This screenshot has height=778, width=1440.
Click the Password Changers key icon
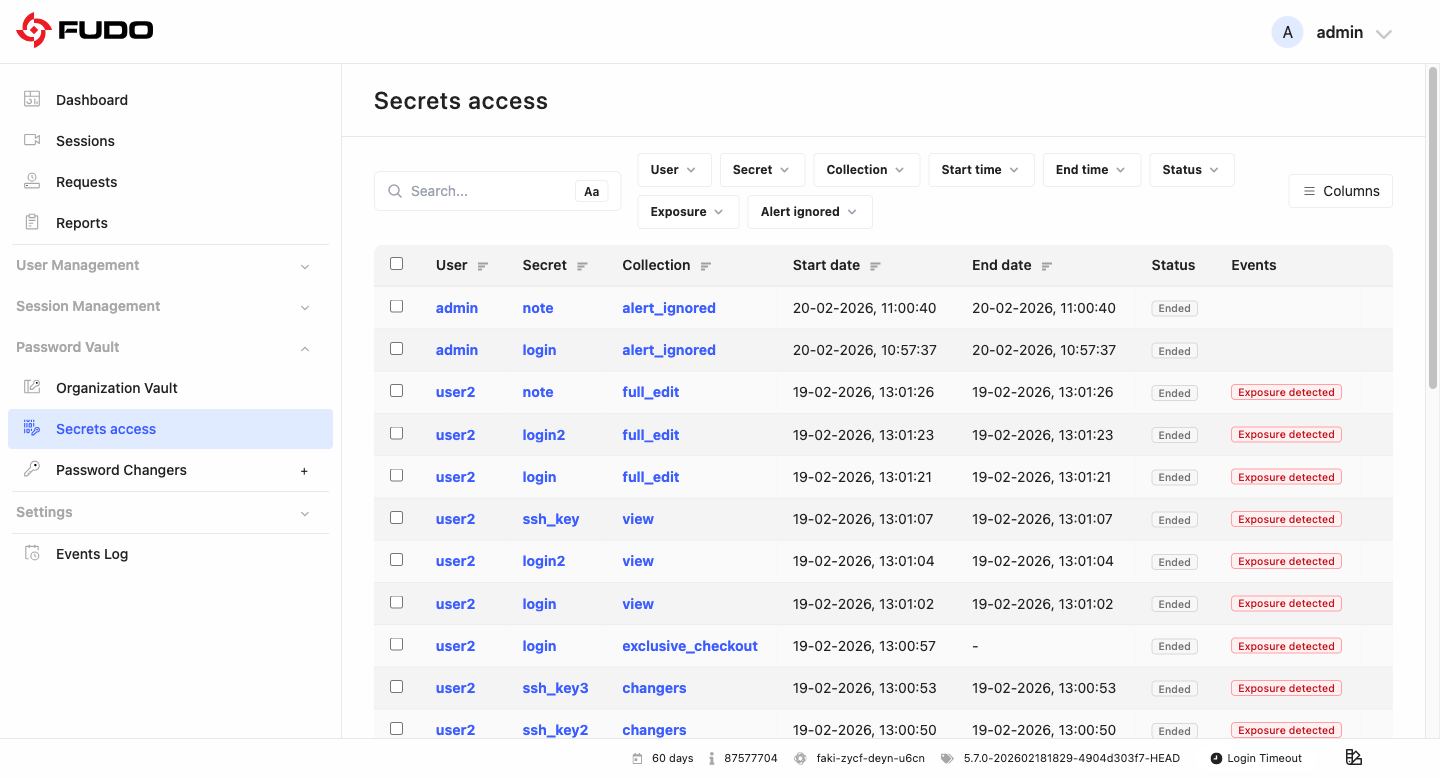tap(32, 469)
